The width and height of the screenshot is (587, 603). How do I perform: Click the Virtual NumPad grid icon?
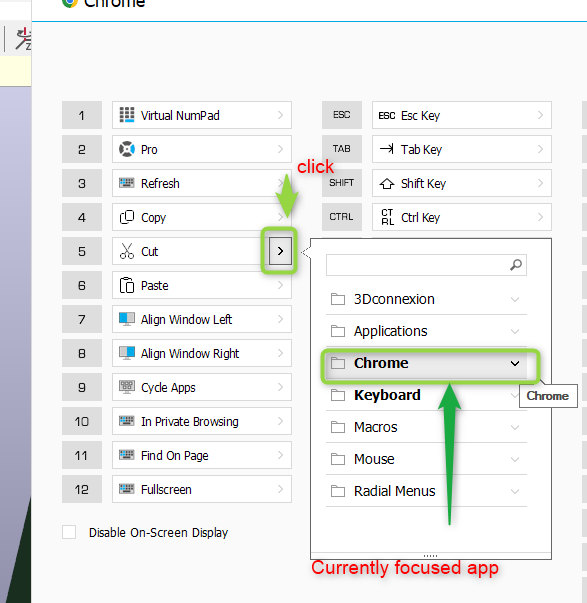tap(127, 115)
